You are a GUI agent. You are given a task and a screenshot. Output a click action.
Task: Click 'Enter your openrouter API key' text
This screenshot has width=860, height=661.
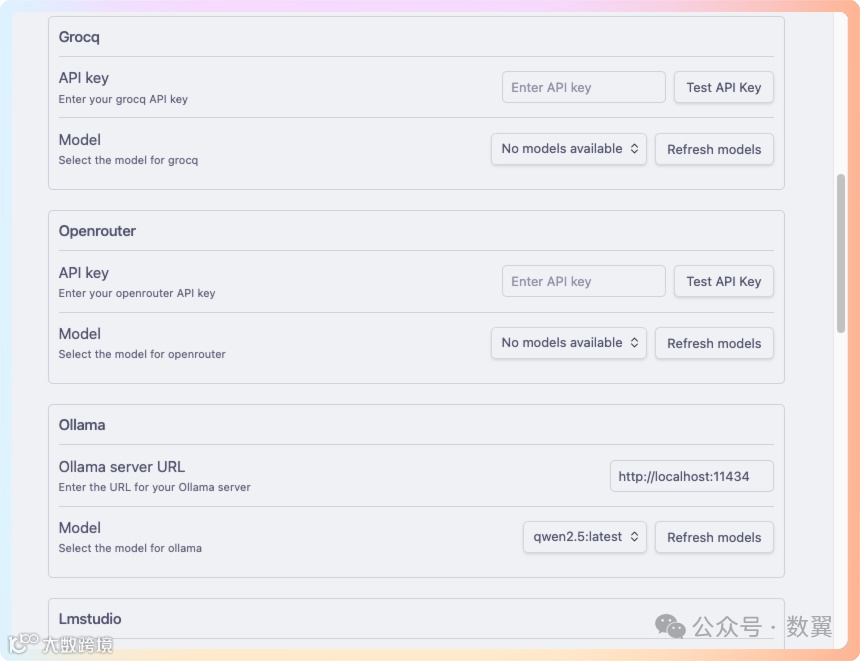137,293
